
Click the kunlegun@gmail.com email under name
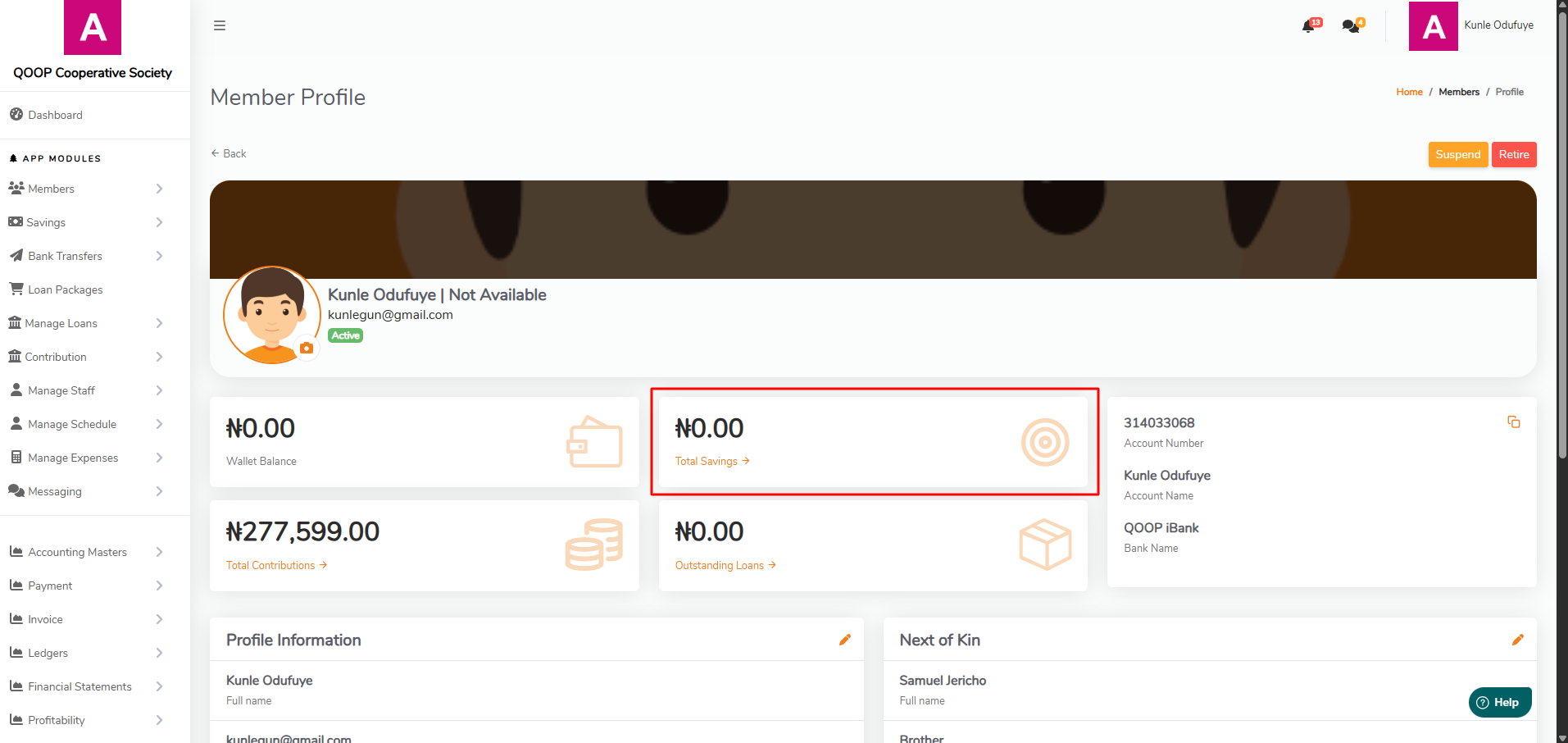[390, 315]
